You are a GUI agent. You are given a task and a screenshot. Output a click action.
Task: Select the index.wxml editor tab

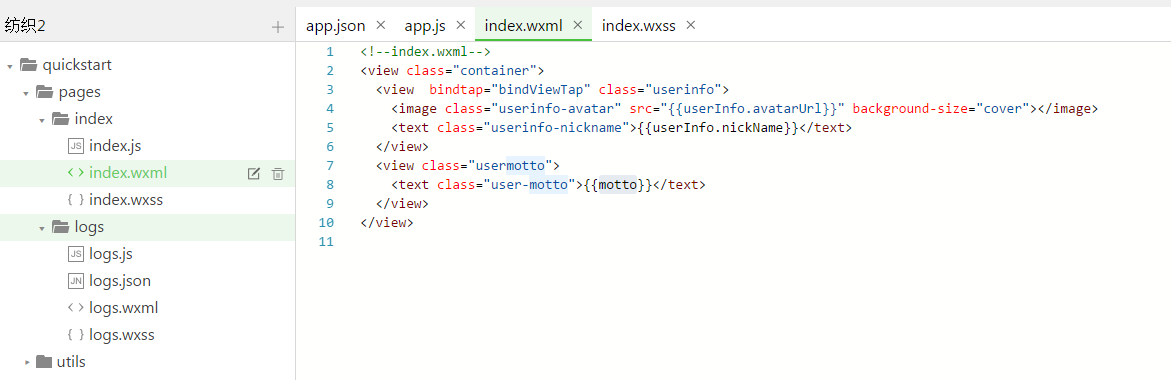tap(524, 26)
